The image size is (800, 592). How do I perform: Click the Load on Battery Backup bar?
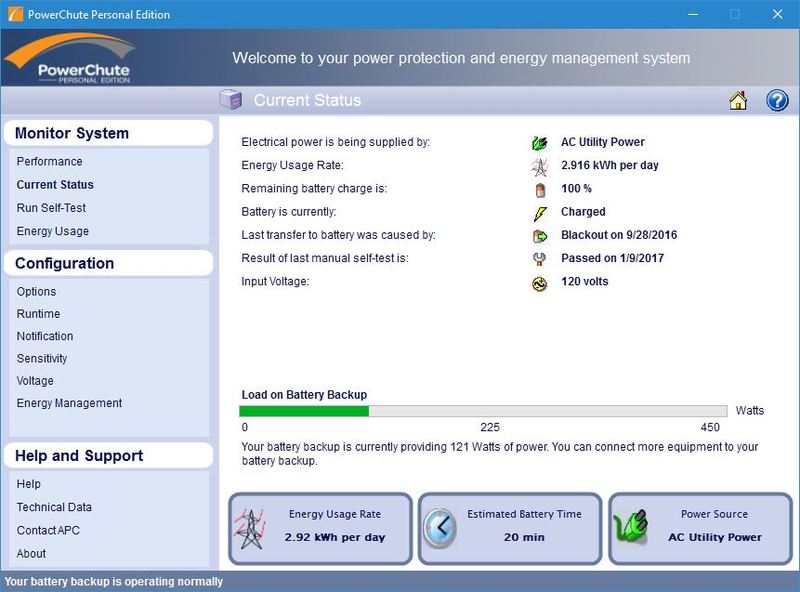[x=483, y=411]
